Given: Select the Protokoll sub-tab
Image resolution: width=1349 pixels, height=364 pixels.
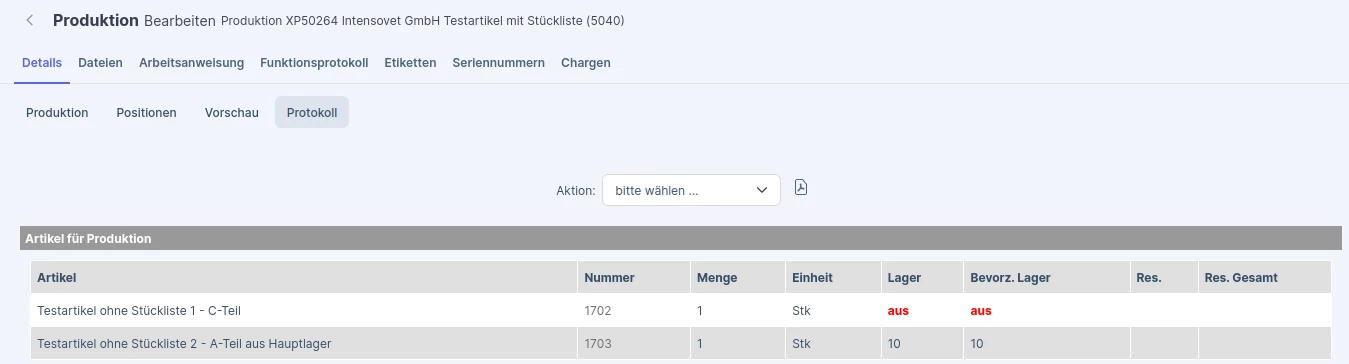Looking at the screenshot, I should click(312, 113).
